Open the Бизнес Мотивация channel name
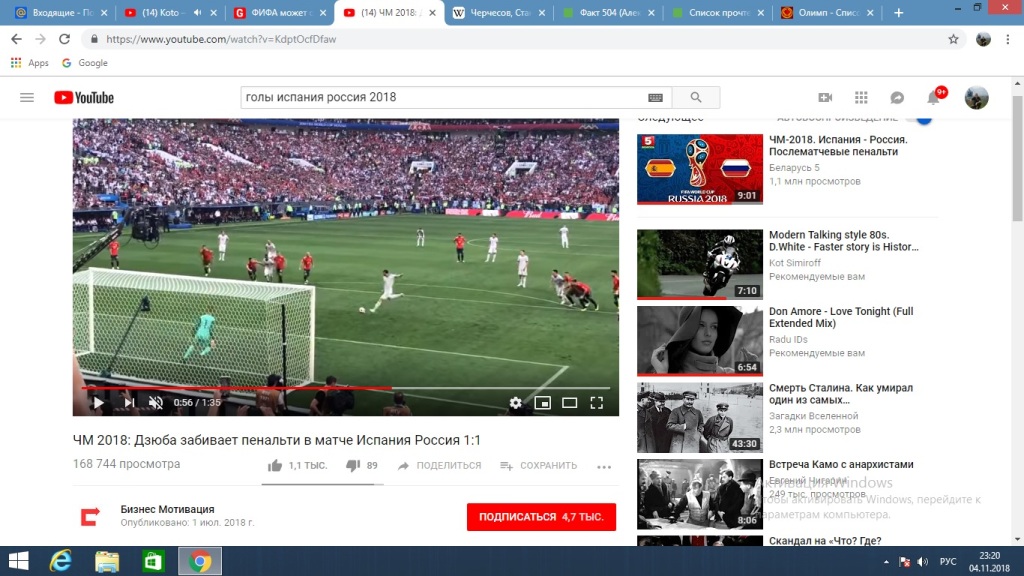1024x576 pixels. pos(167,509)
